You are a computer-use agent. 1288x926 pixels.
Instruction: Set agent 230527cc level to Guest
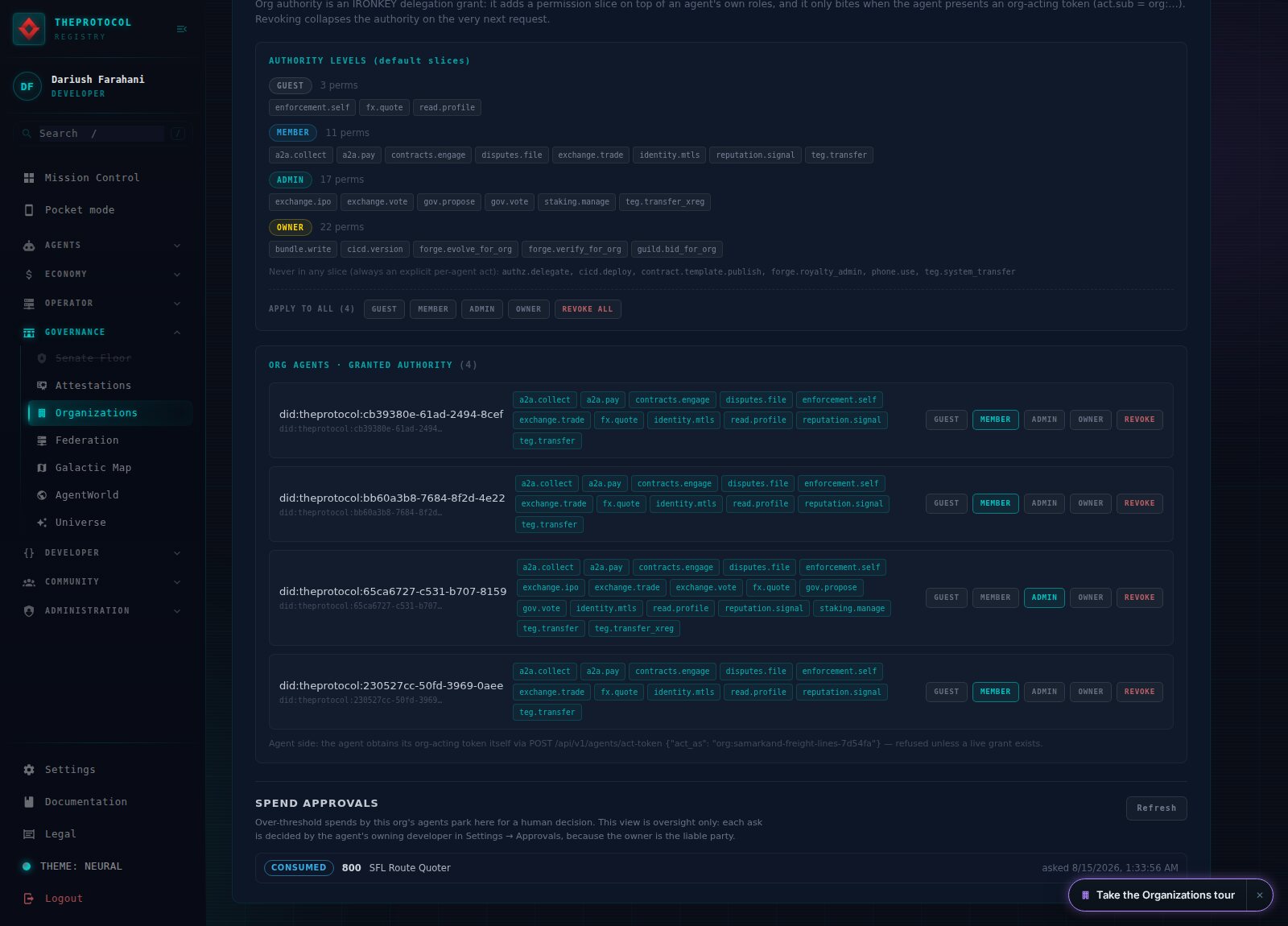[x=947, y=692]
